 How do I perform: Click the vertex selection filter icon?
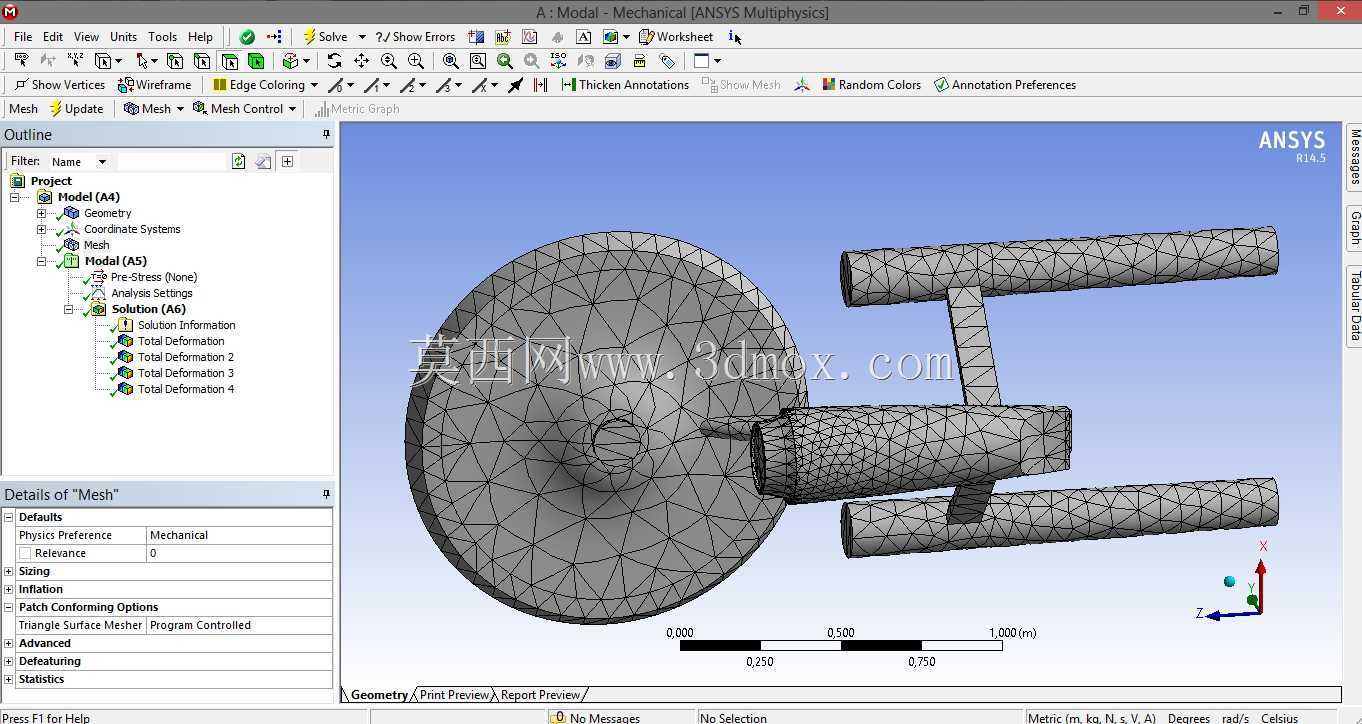pyautogui.click(x=175, y=61)
